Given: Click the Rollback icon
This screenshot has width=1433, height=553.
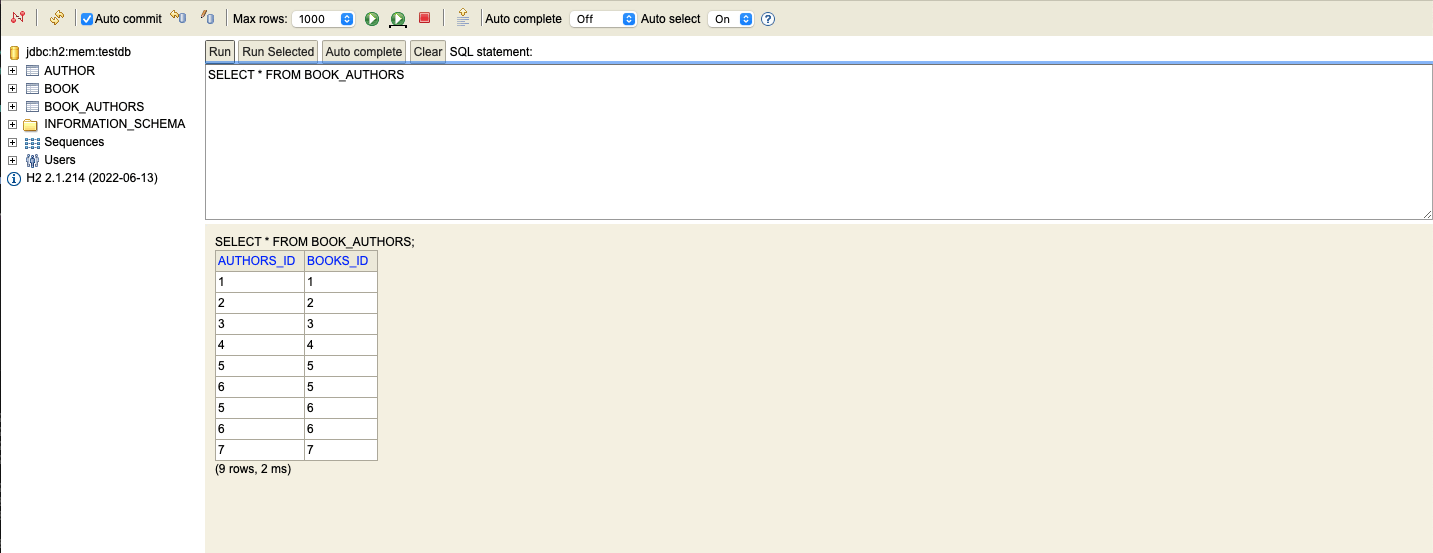Looking at the screenshot, I should click(178, 18).
